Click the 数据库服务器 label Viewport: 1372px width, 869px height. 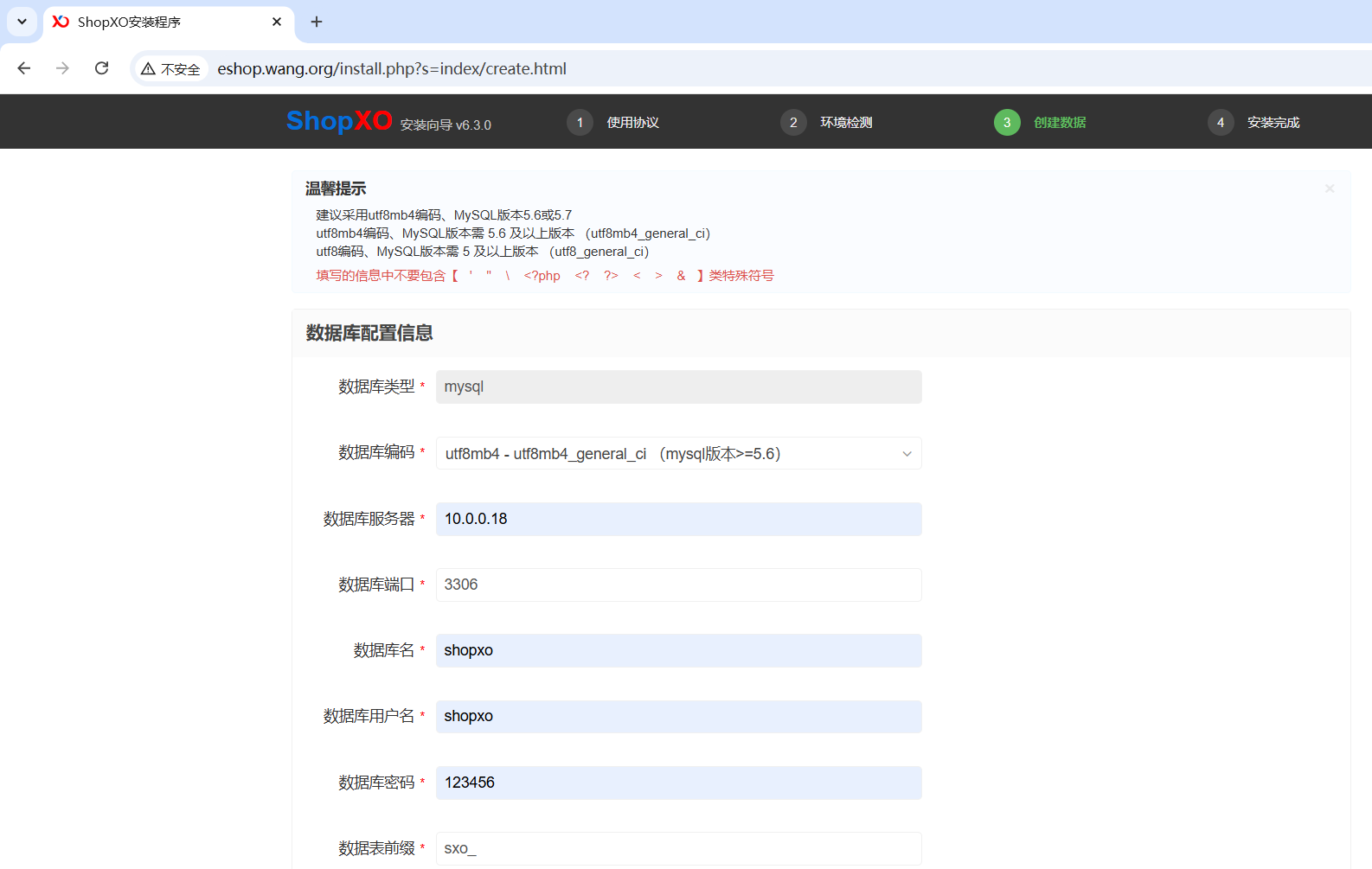pyautogui.click(x=369, y=519)
